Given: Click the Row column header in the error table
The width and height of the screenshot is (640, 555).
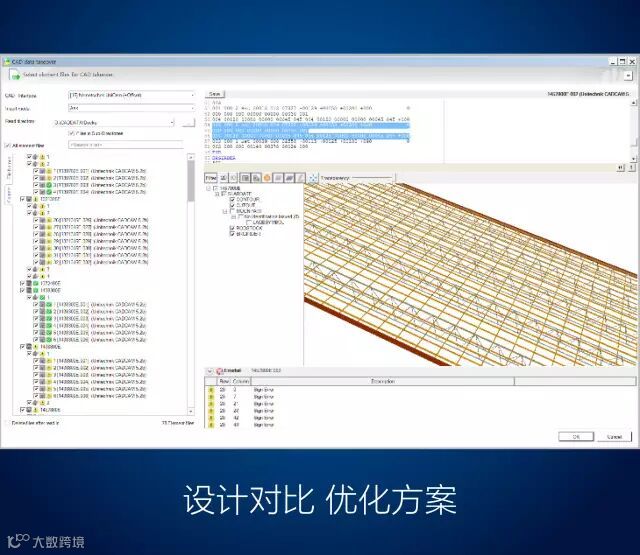Looking at the screenshot, I should click(x=224, y=381).
